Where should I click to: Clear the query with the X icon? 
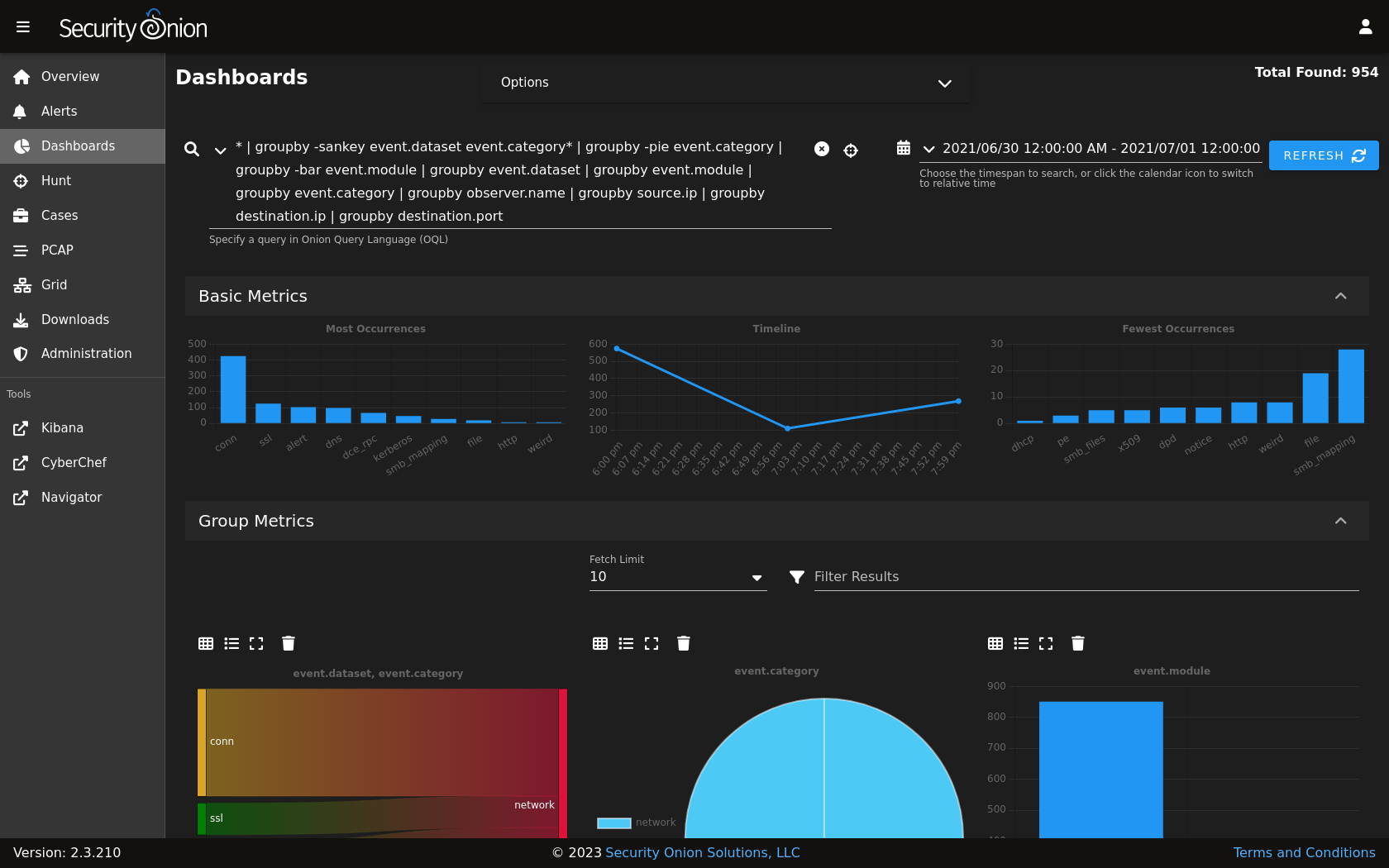click(822, 149)
